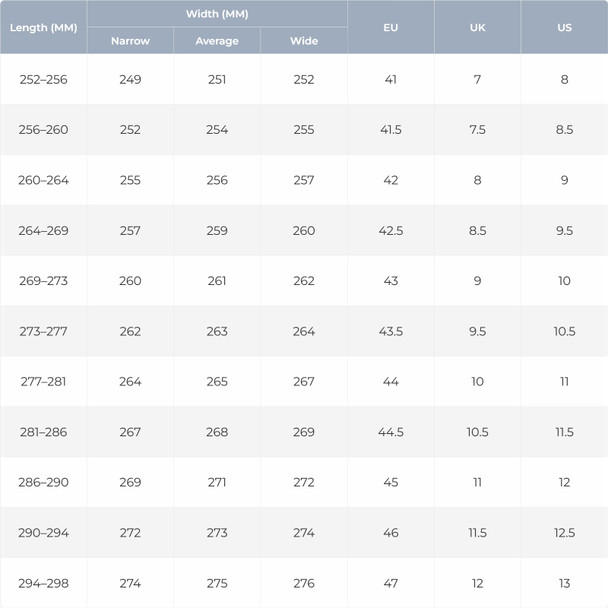
Task: Click the Length (MM) column header
Action: (43, 27)
